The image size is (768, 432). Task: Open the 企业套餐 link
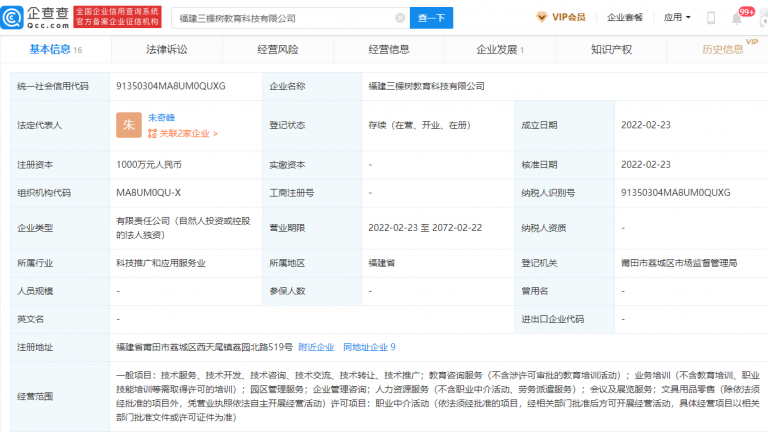point(624,18)
